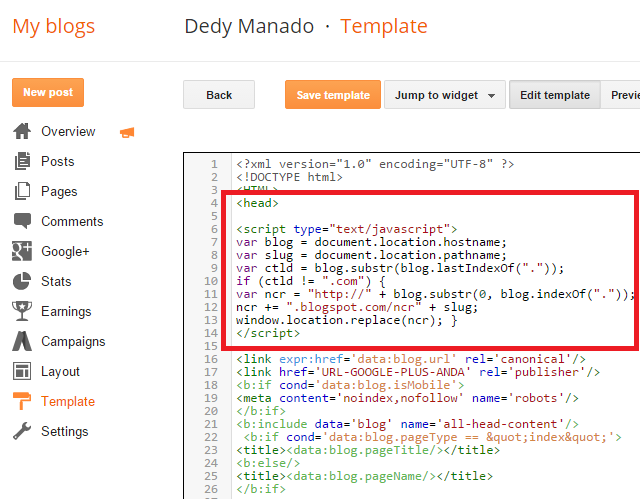Screen dimensions: 640x499
Task: Click the </b:if> on line 20
Action: point(261,411)
